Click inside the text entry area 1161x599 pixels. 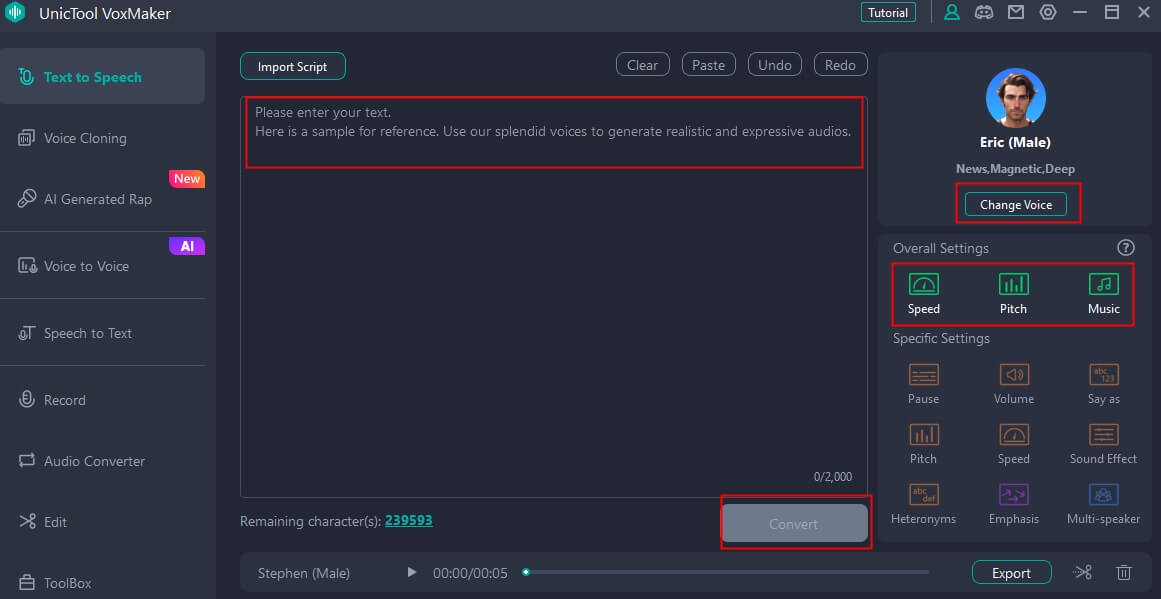(x=553, y=300)
